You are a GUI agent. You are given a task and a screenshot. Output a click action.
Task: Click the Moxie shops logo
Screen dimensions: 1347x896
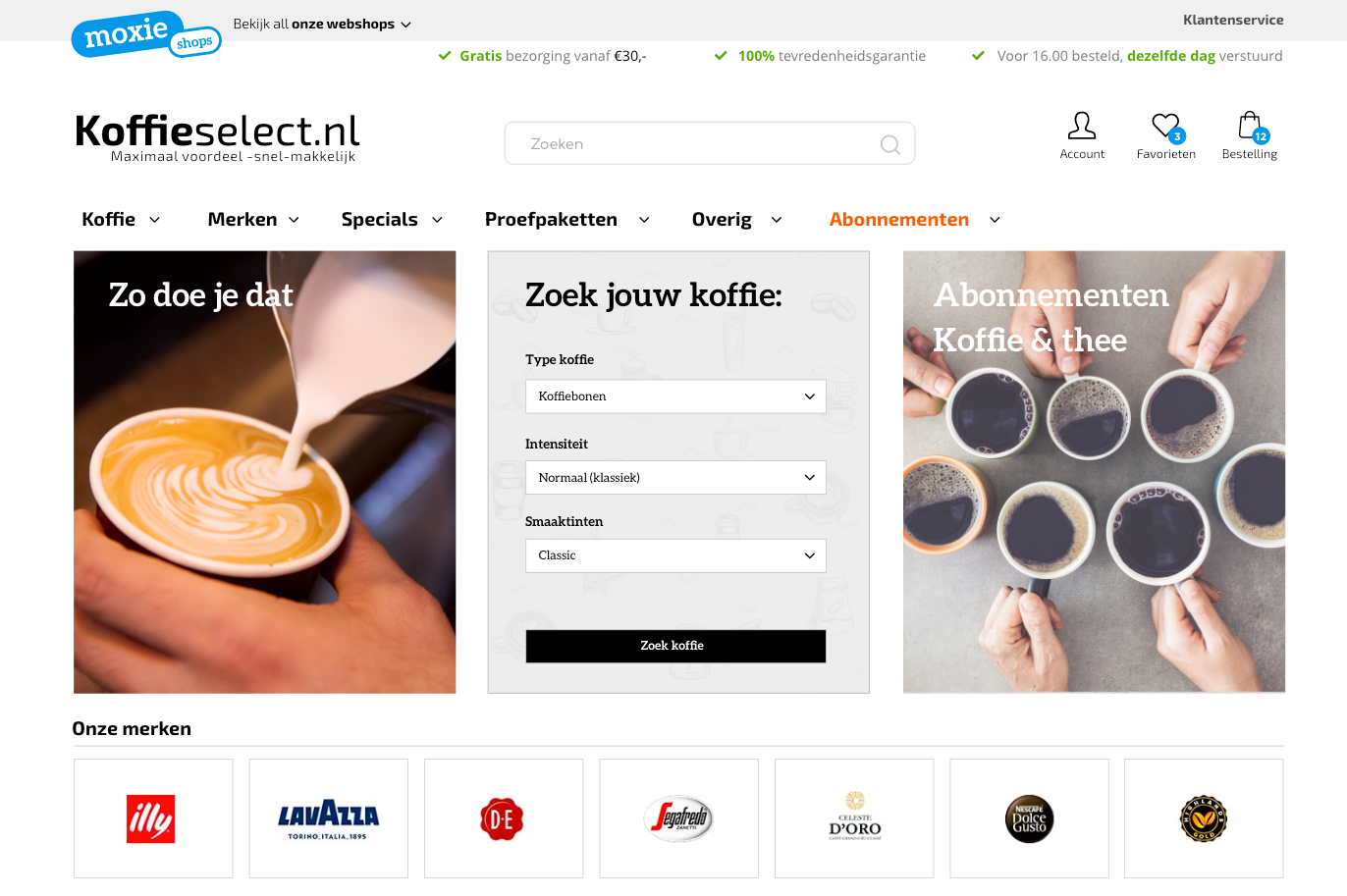[x=146, y=34]
